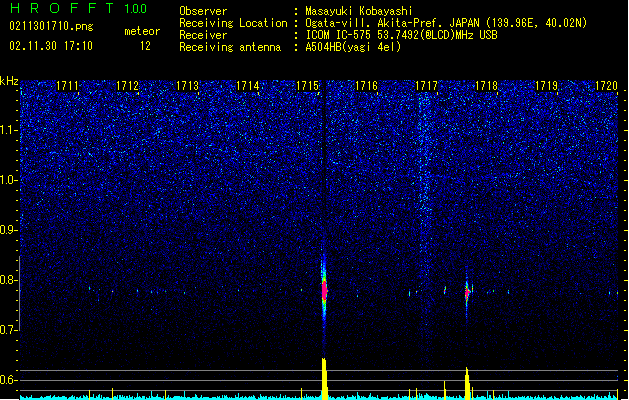The height and width of the screenshot is (400, 629).
Task: Click the large red meteor echo after 1715
Action: pos(325,291)
